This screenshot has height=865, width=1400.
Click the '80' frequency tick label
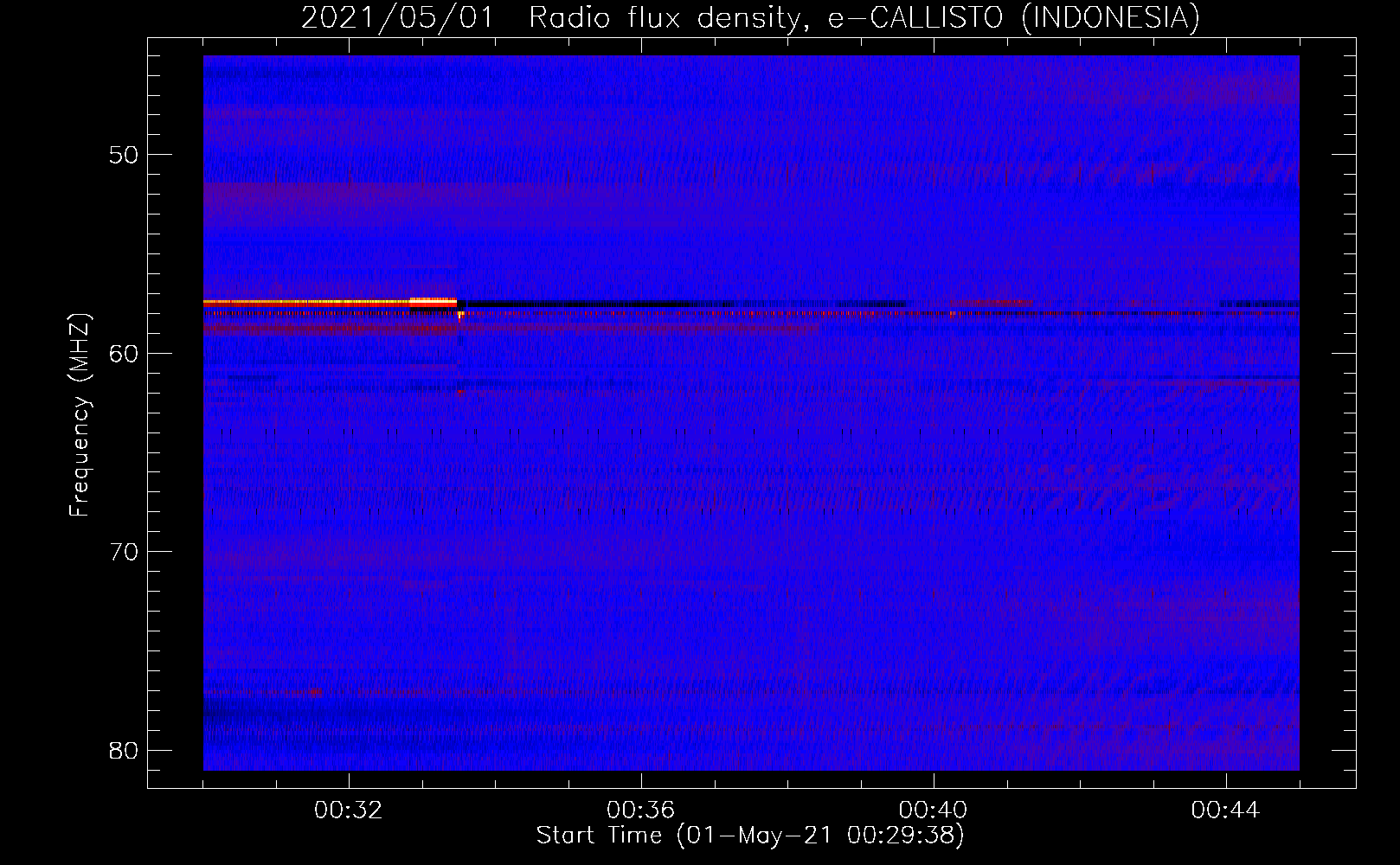pos(124,749)
